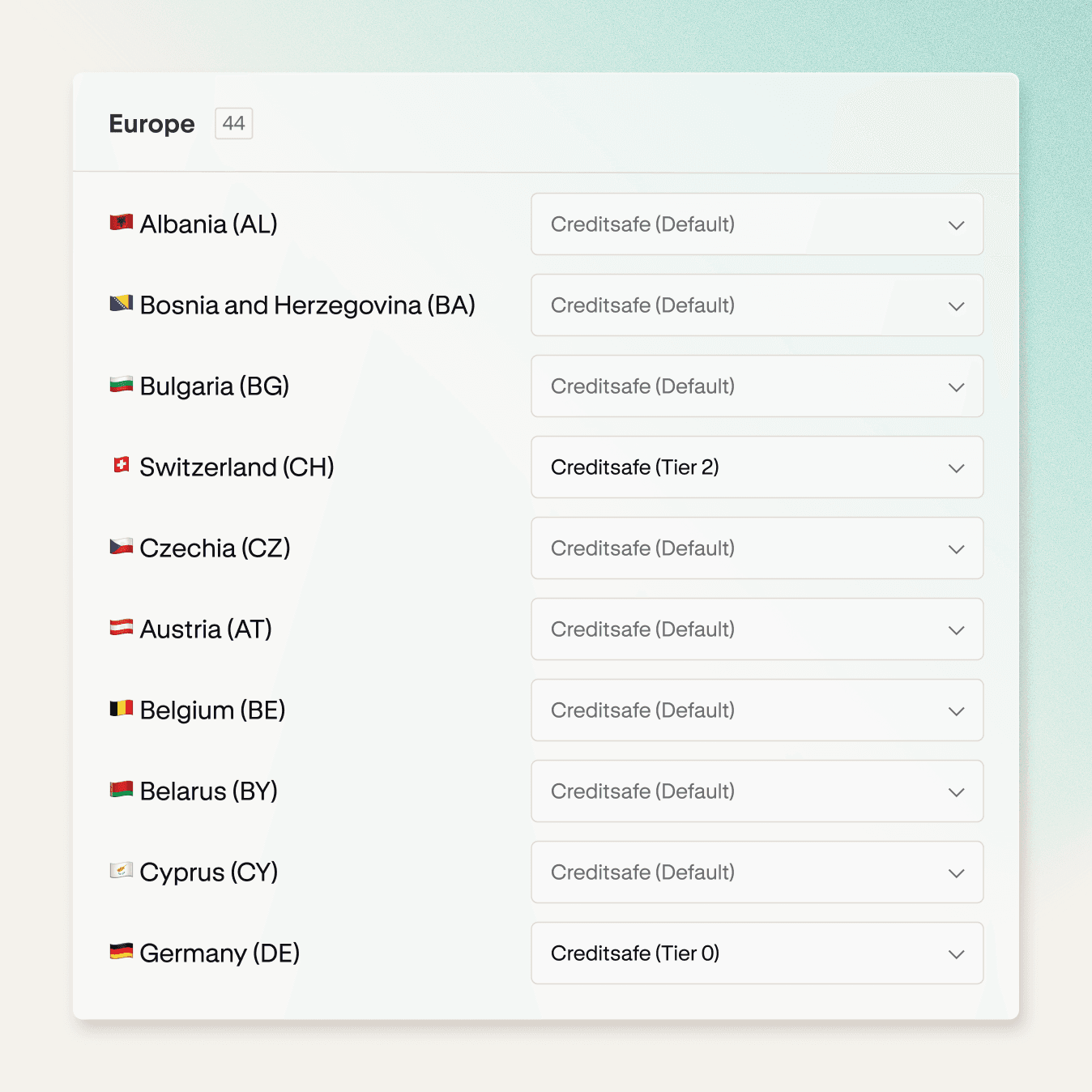Open Germany's Creditsafe (Tier 0) dropdown
Screen dimensions: 1092x1092
pos(757,953)
